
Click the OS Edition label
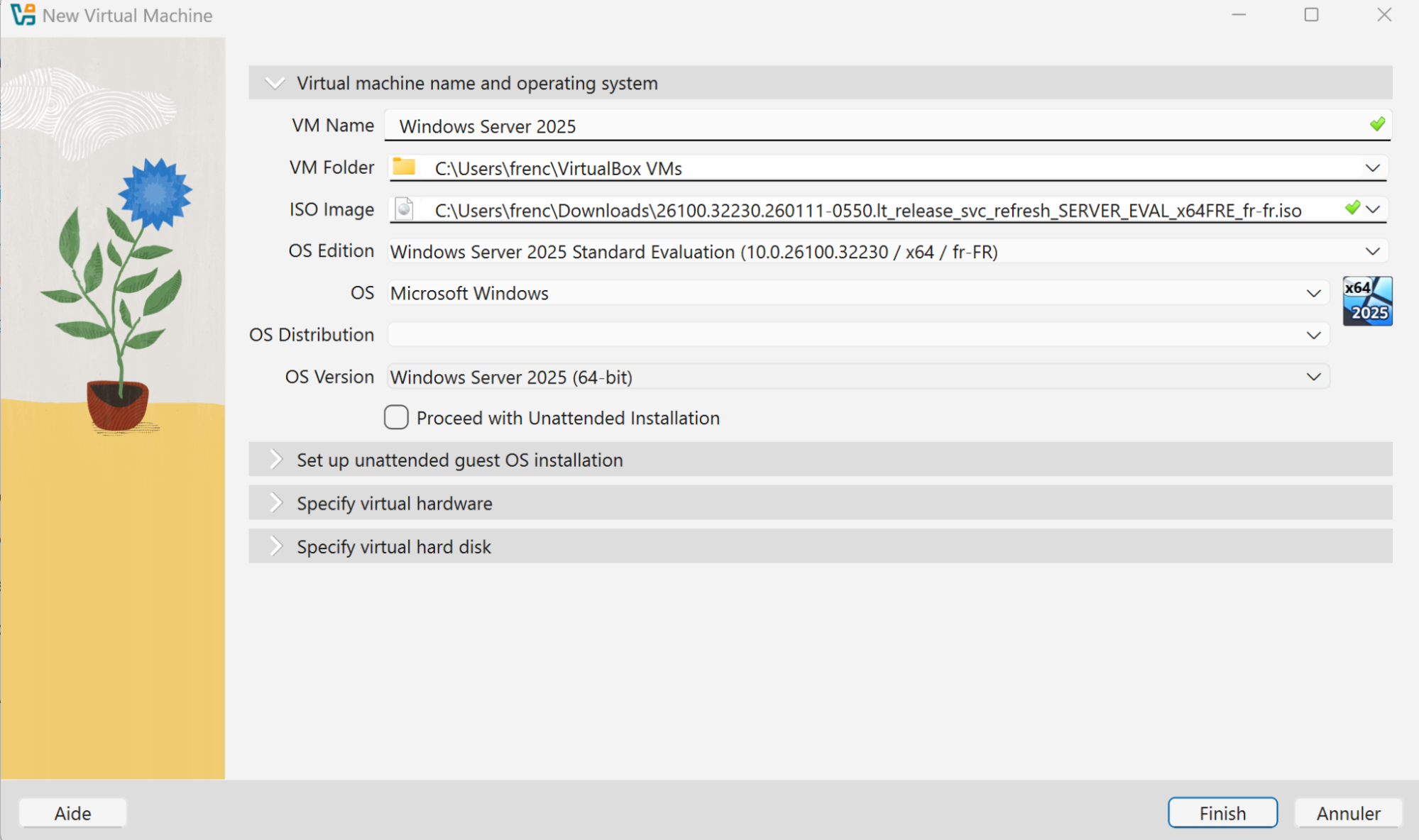(331, 250)
